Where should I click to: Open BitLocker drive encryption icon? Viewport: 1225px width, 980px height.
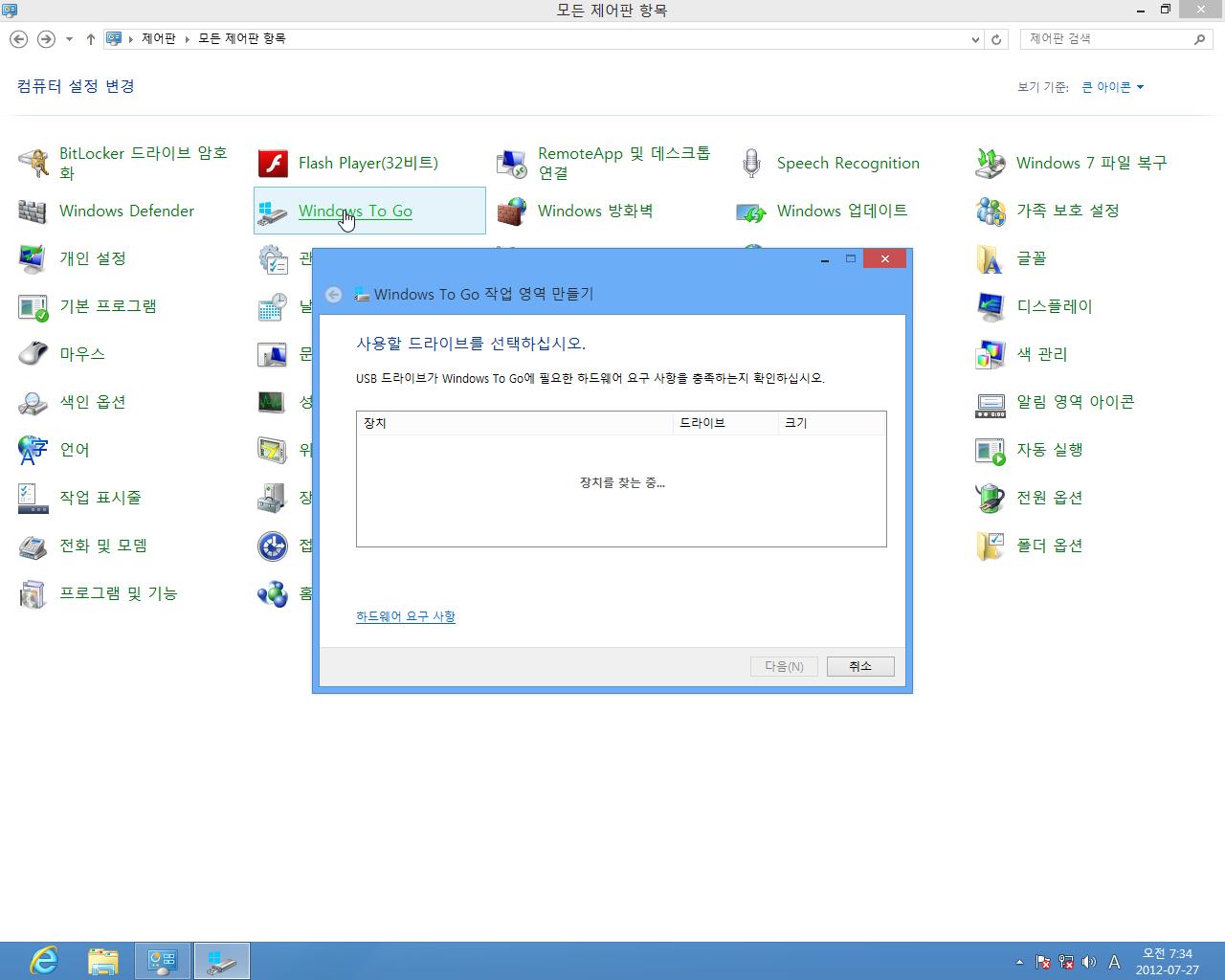(x=33, y=164)
